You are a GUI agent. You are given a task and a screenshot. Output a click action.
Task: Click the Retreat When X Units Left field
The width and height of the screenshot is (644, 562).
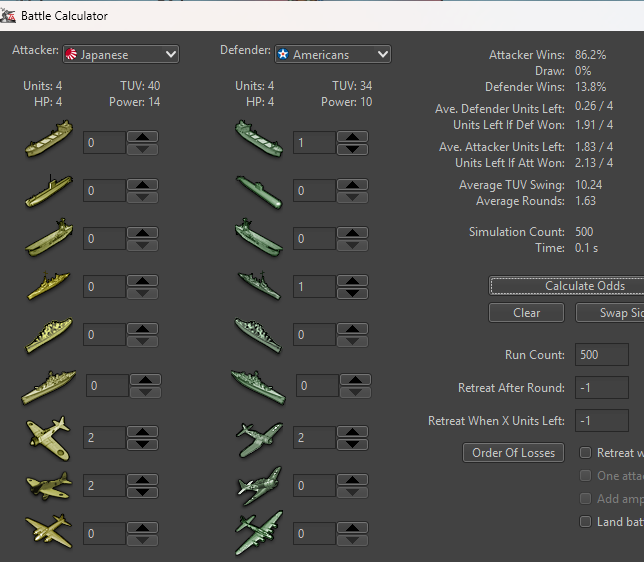(x=602, y=420)
